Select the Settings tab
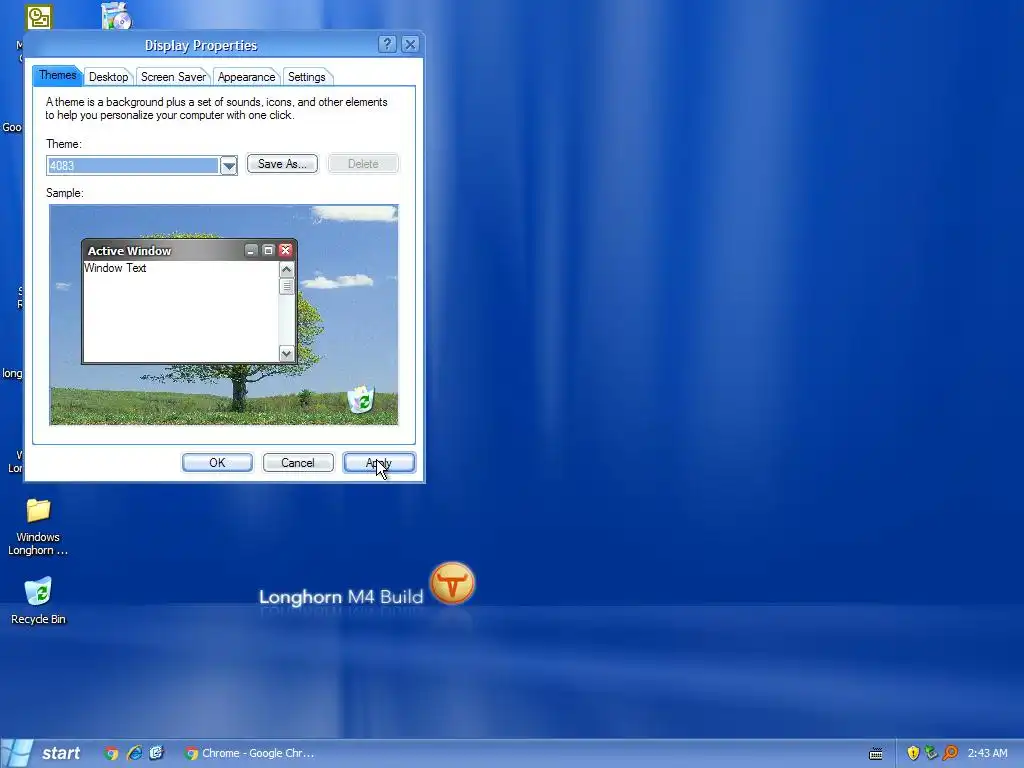 tap(306, 77)
